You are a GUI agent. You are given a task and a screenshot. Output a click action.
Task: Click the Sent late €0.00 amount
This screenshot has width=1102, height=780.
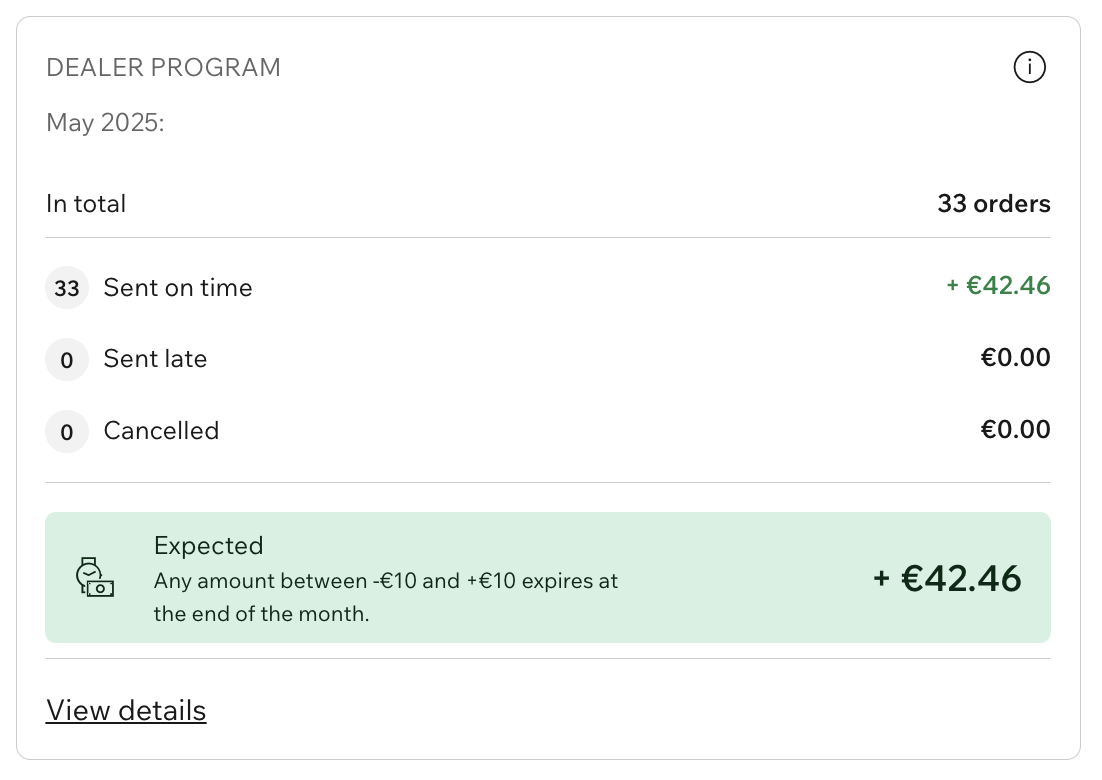[x=1016, y=358]
